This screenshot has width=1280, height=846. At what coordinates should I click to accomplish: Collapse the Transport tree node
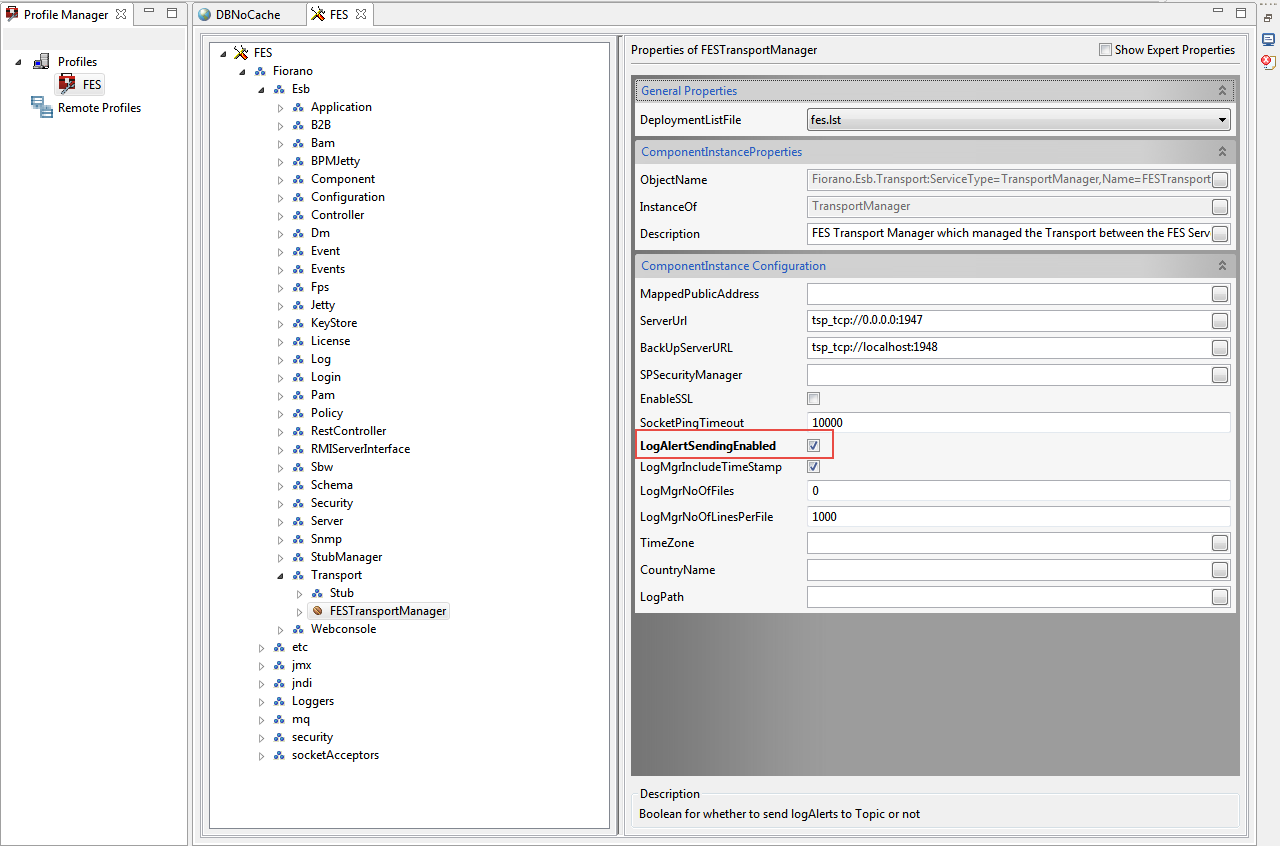280,575
